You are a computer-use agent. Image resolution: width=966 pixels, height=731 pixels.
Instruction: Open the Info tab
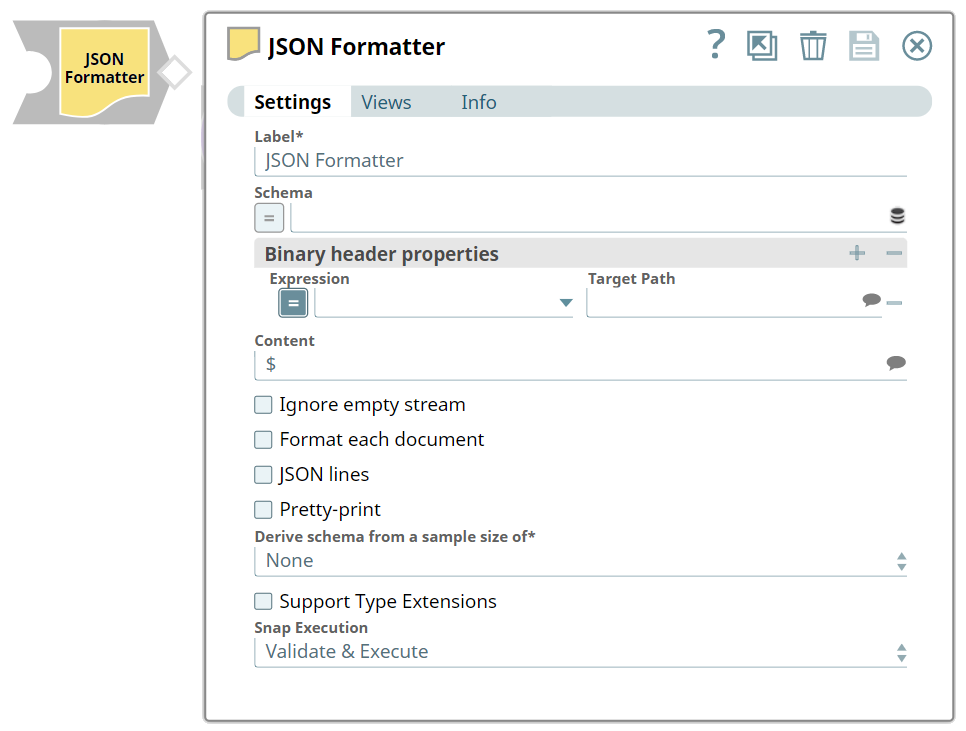pos(478,101)
